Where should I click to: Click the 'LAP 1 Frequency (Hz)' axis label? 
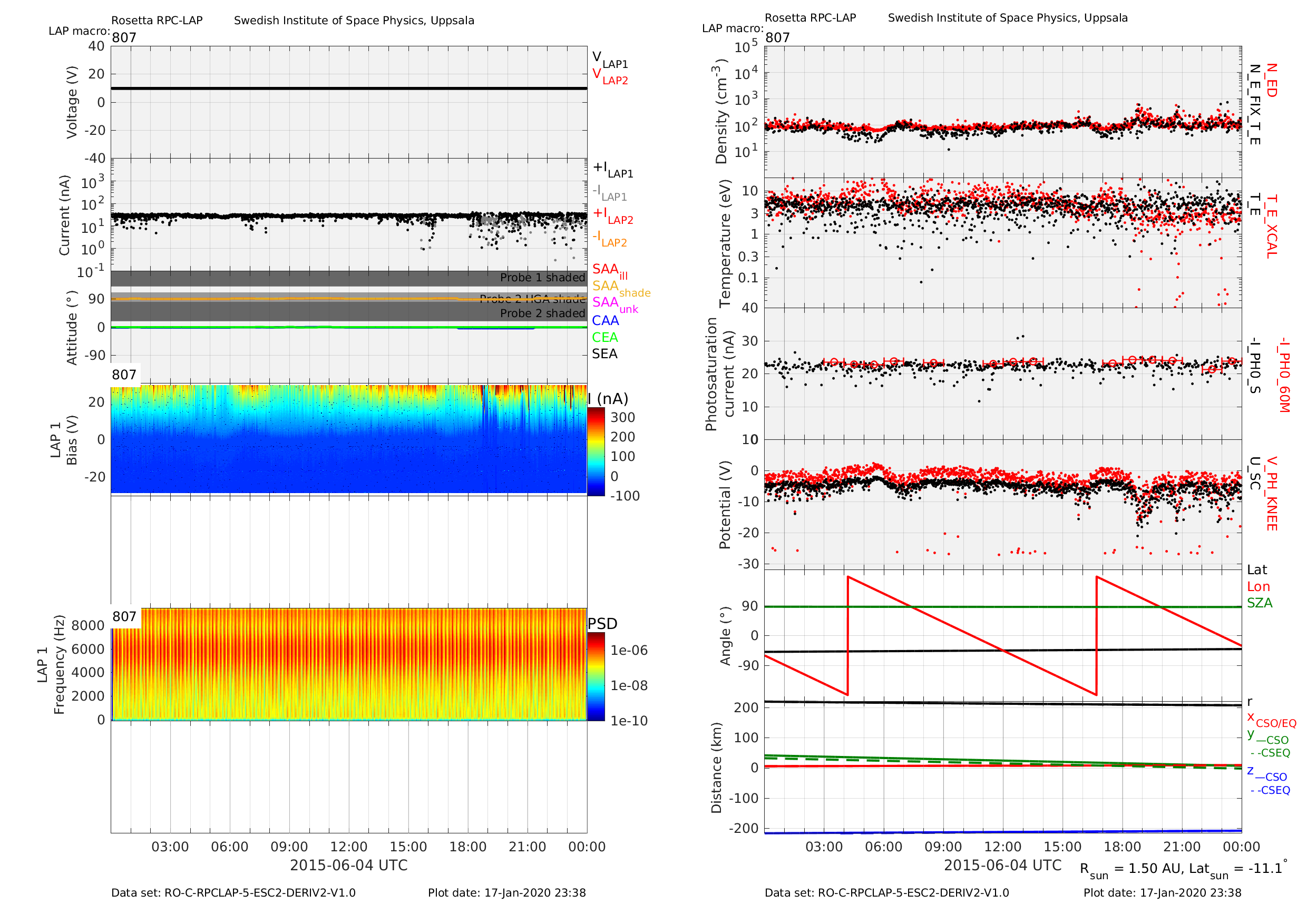pyautogui.click(x=51, y=664)
